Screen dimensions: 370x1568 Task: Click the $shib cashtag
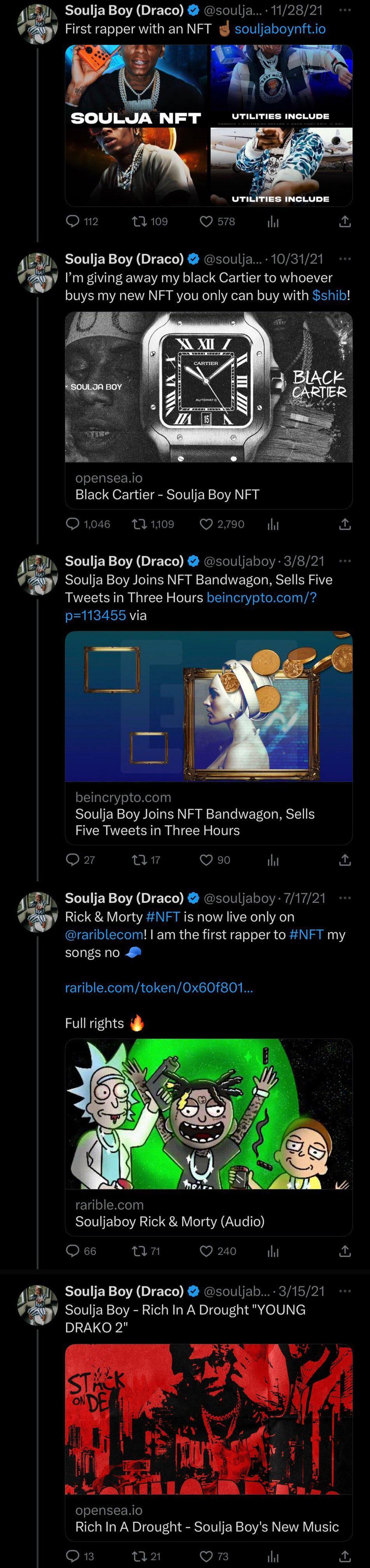click(x=329, y=295)
